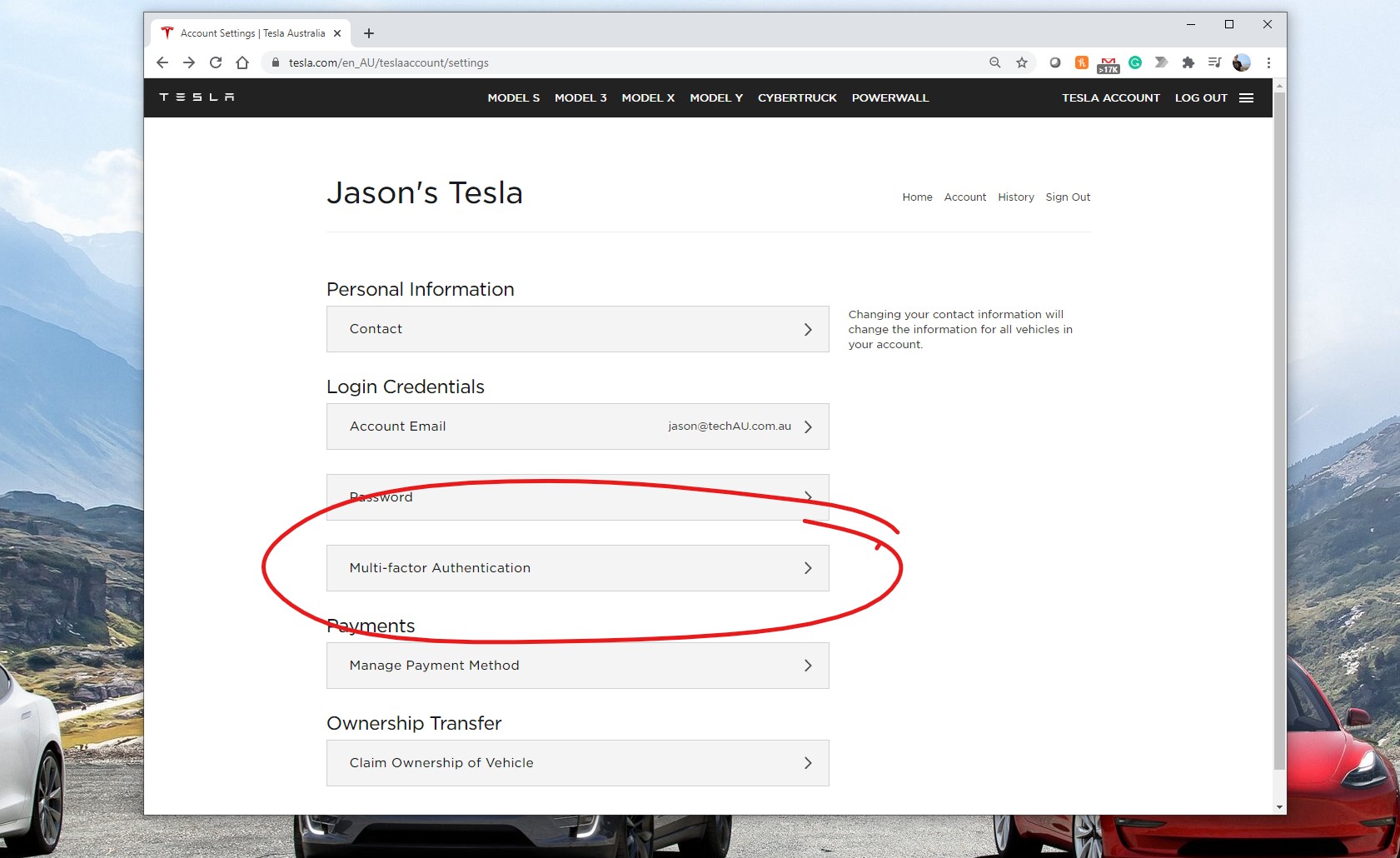
Task: Go back with the browser back arrow
Action: [x=162, y=62]
